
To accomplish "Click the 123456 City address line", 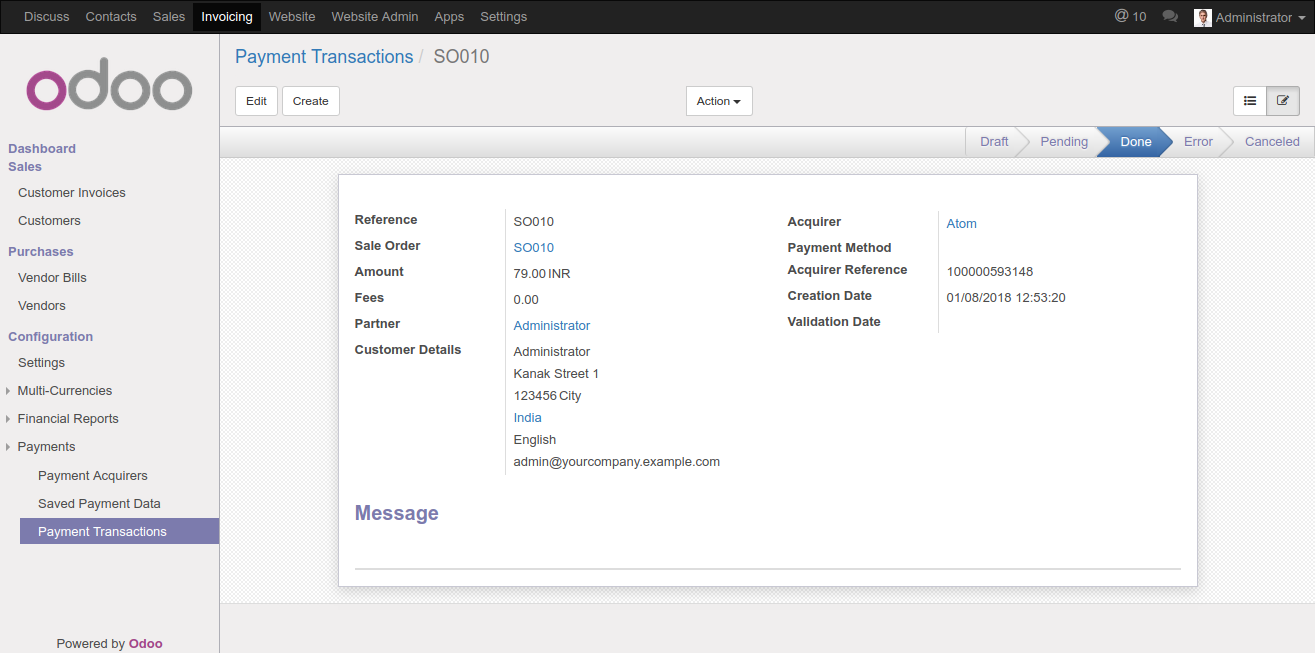I will click(x=547, y=396).
